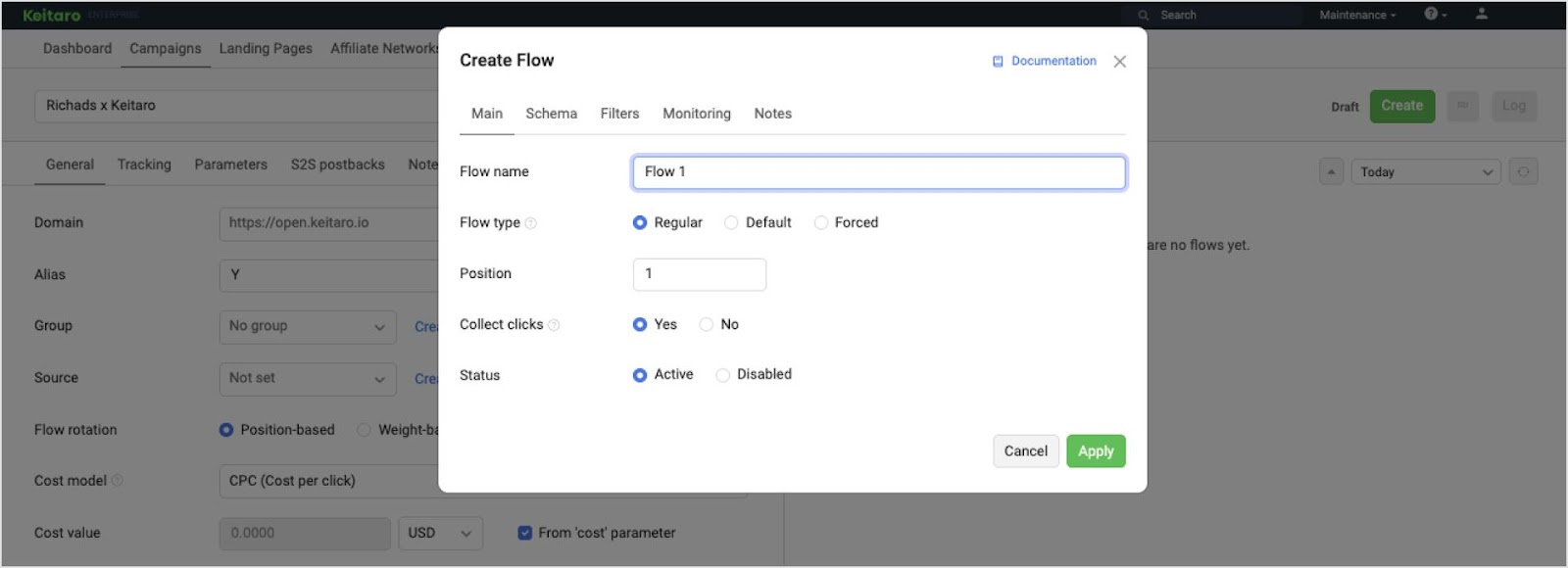Screen dimensions: 1568x568
Task: Set Collect clicks to No
Action: (x=707, y=325)
